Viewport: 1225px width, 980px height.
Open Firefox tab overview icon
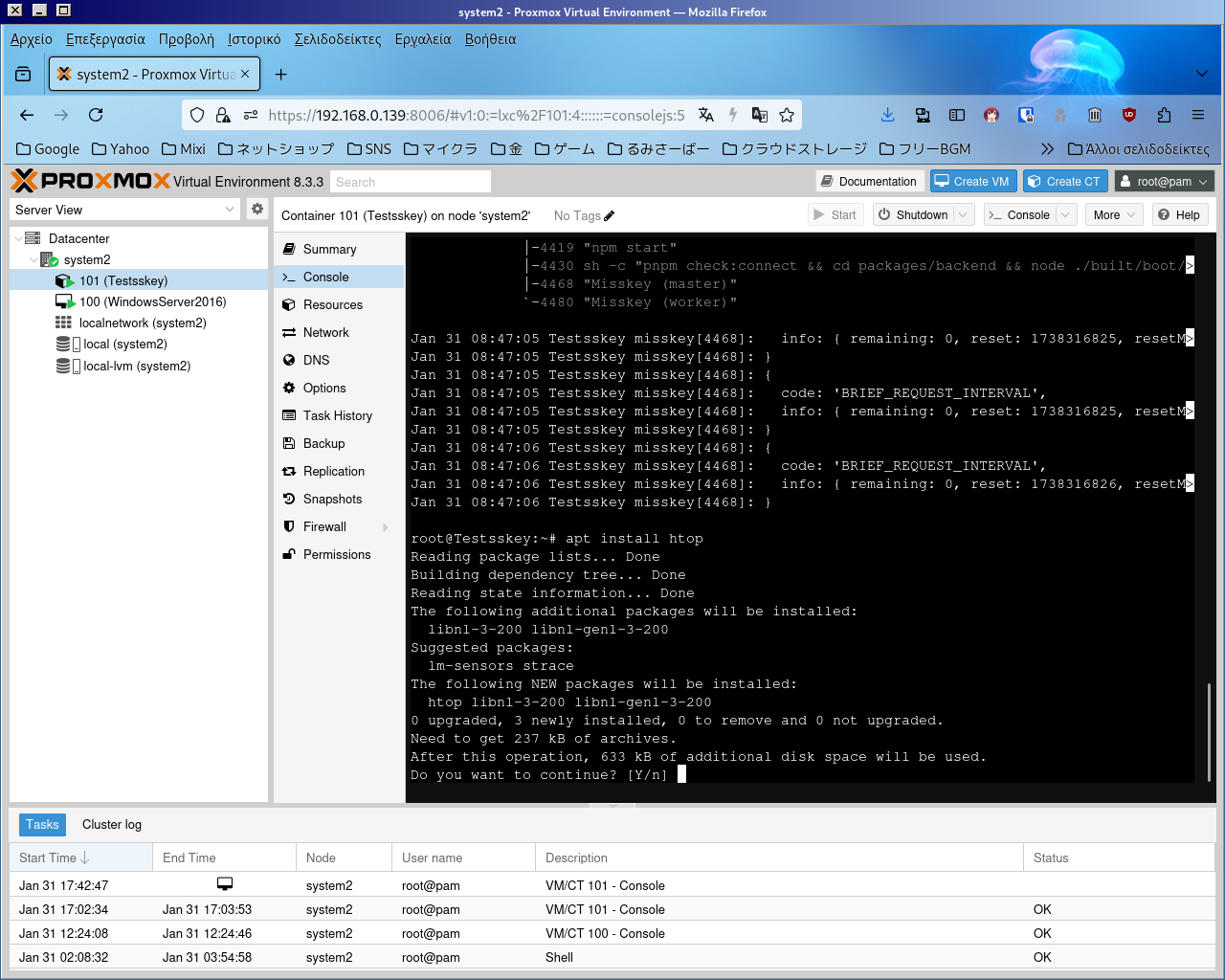(x=23, y=74)
